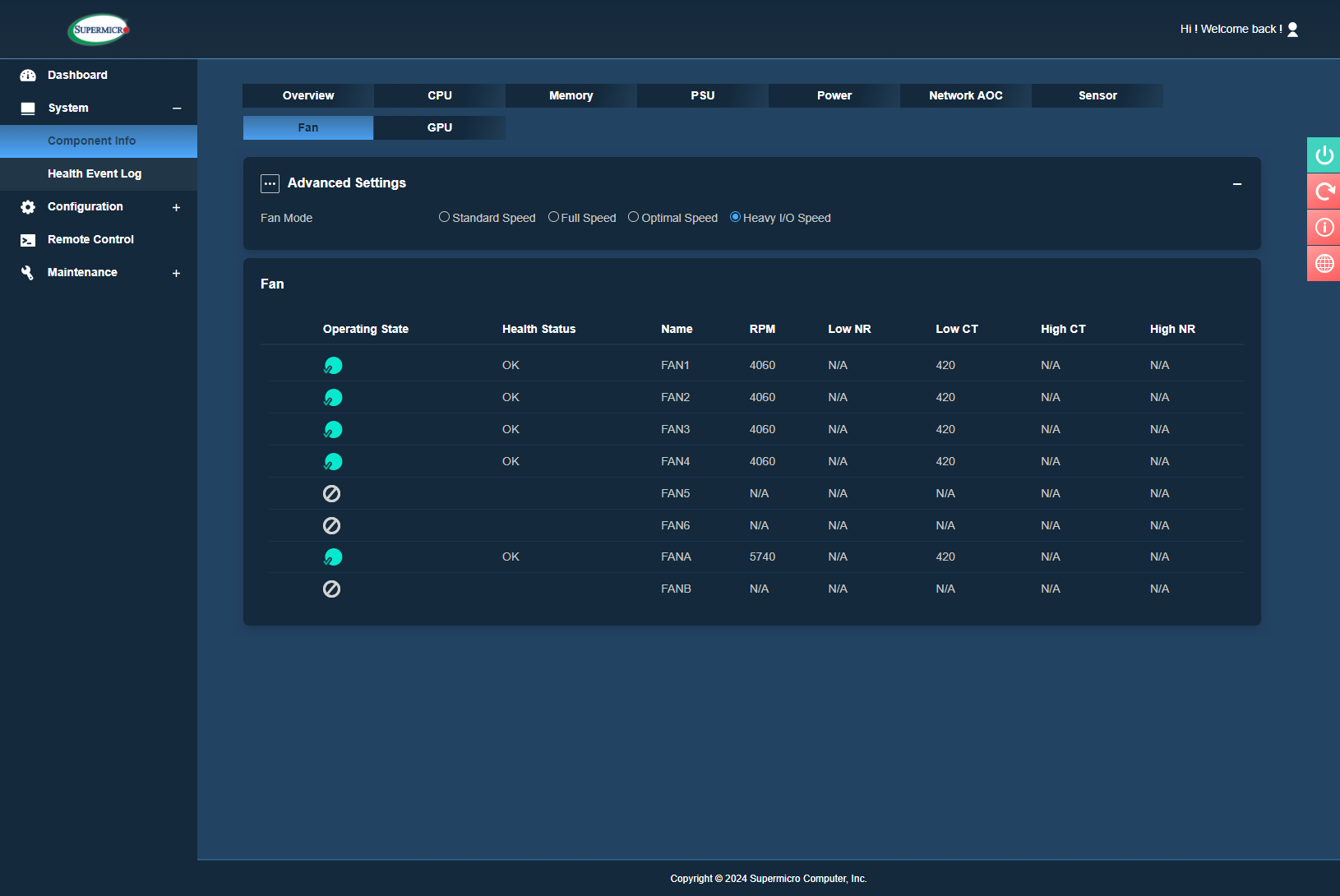This screenshot has width=1340, height=896.
Task: Click the Advanced Settings heading
Action: (x=347, y=183)
